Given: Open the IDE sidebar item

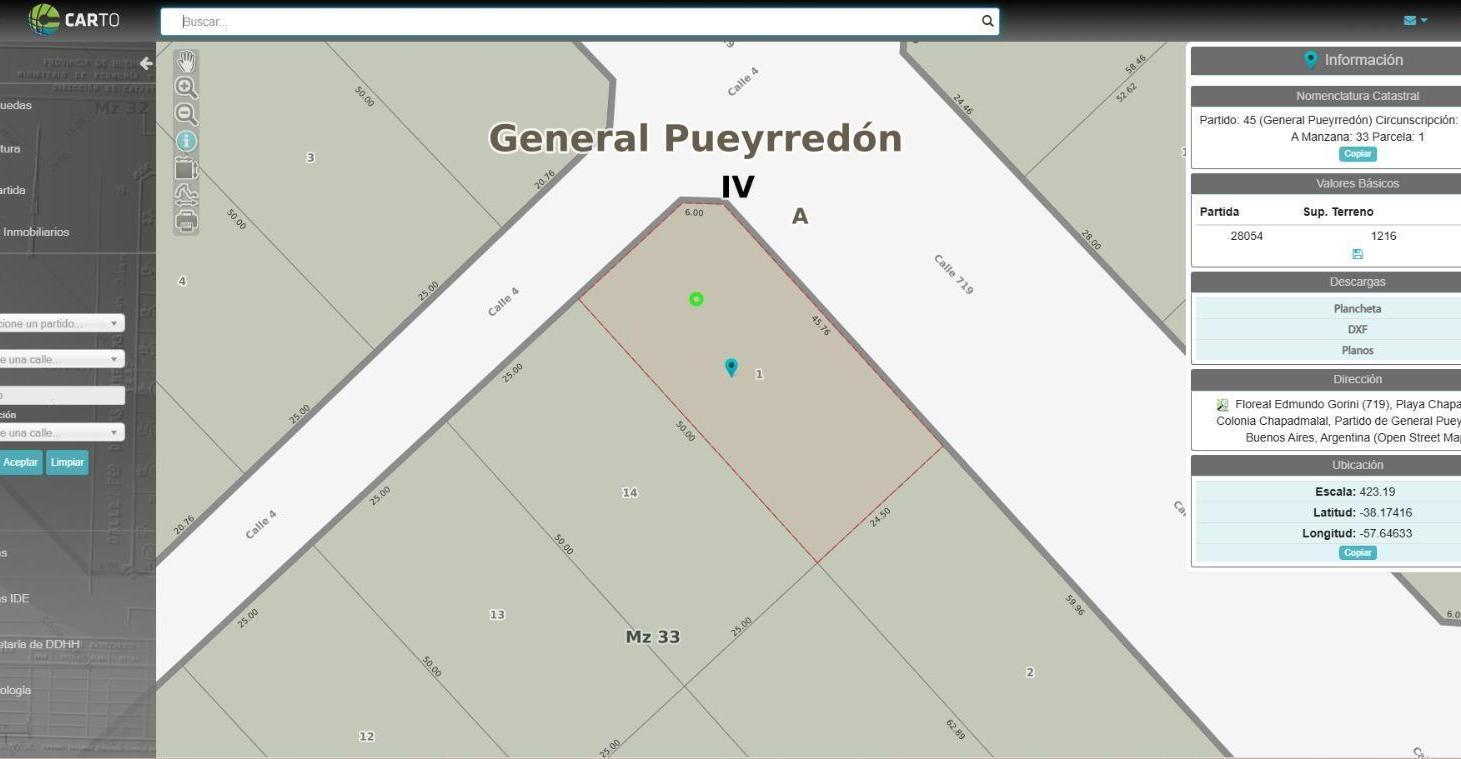Looking at the screenshot, I should pos(16,598).
